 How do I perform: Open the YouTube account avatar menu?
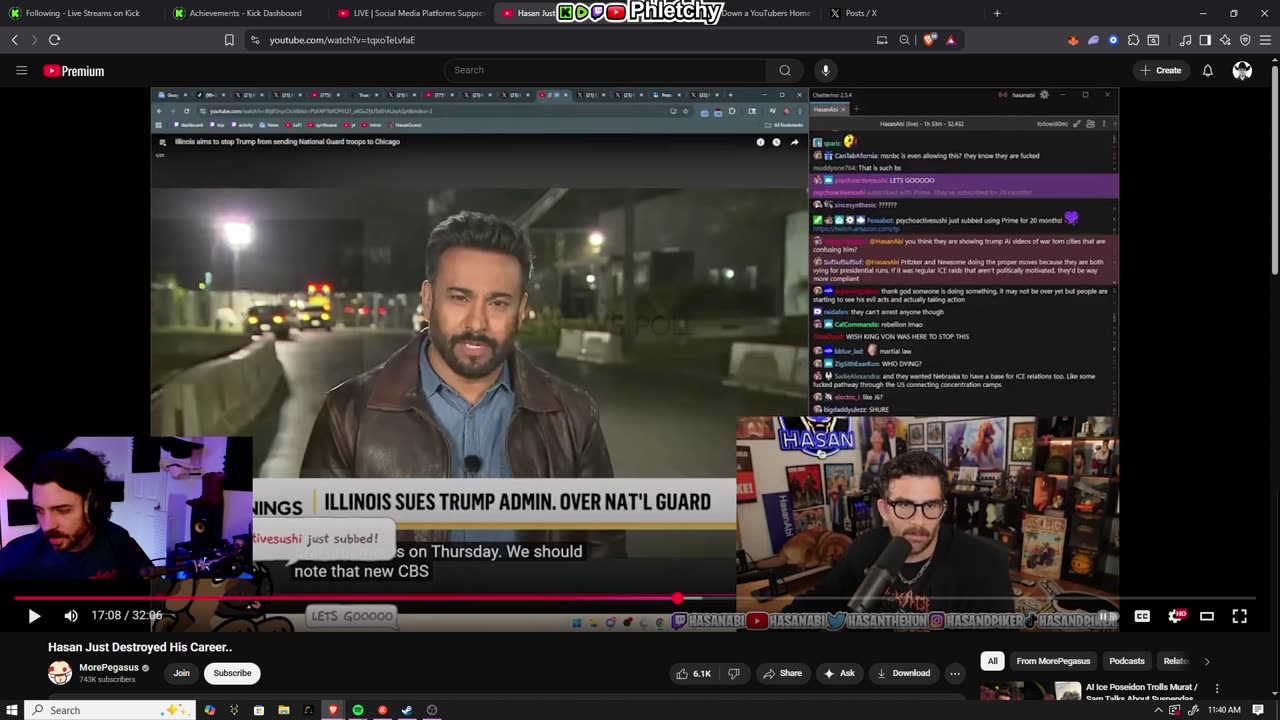(x=1242, y=70)
